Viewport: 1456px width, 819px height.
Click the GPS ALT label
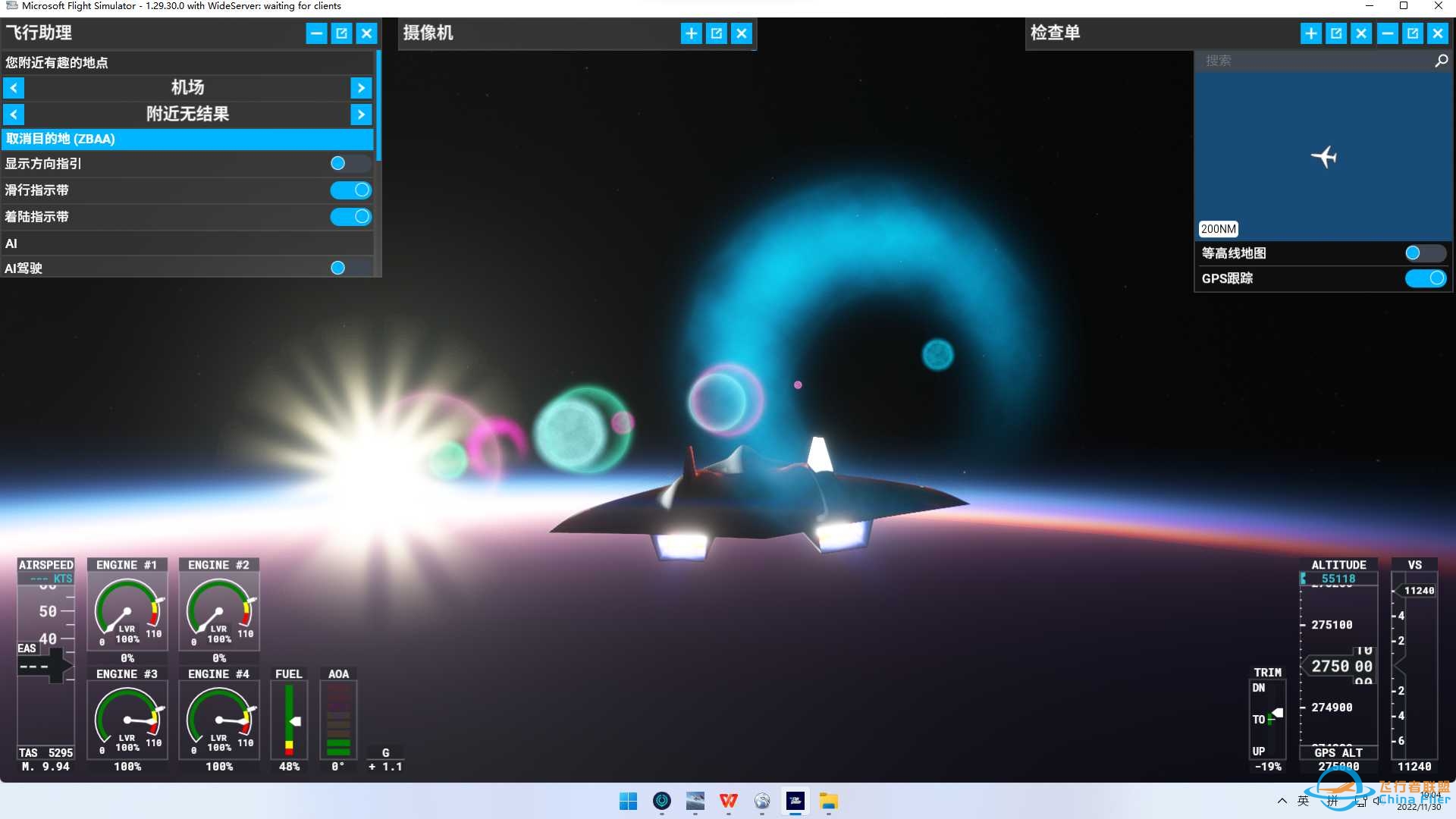pos(1338,753)
